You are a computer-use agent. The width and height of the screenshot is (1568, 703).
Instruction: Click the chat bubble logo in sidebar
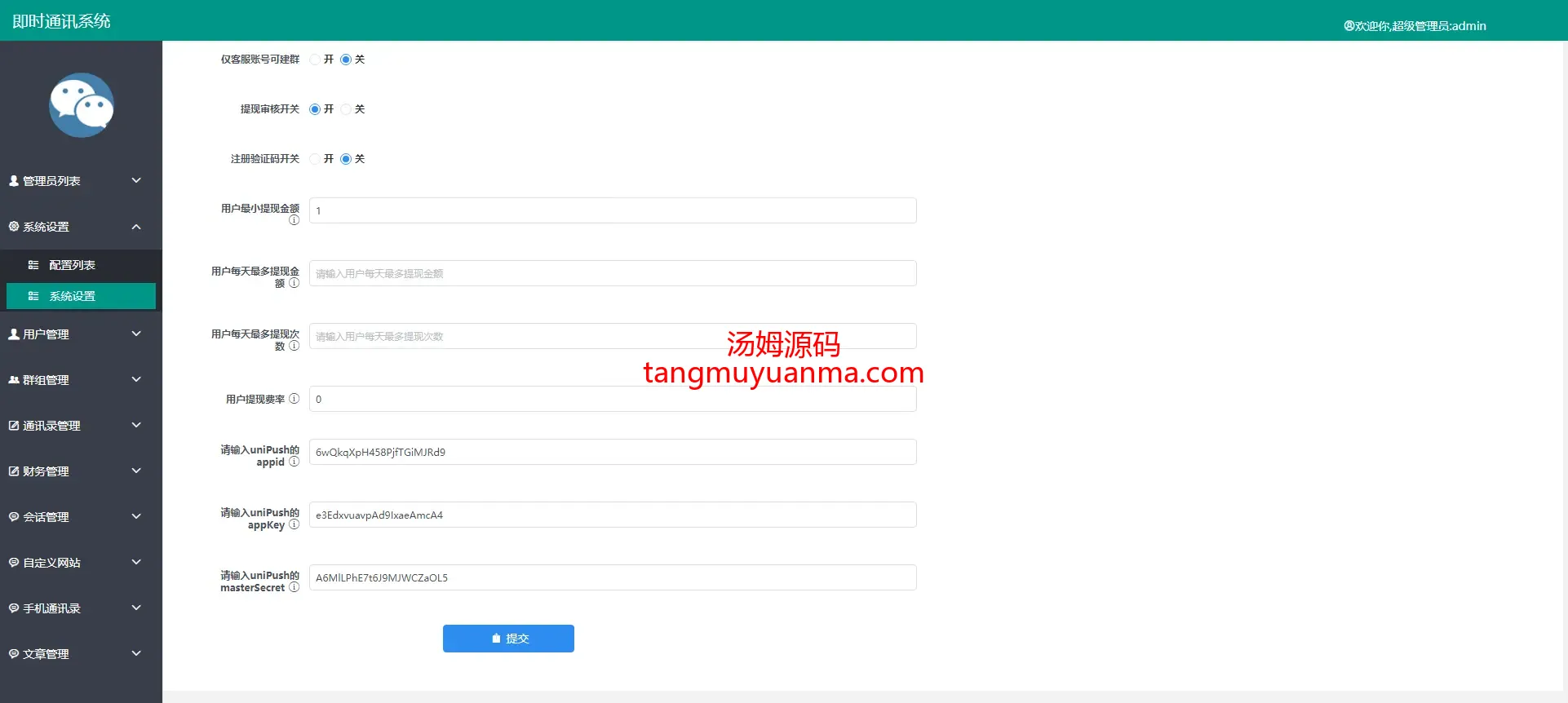pos(82,105)
